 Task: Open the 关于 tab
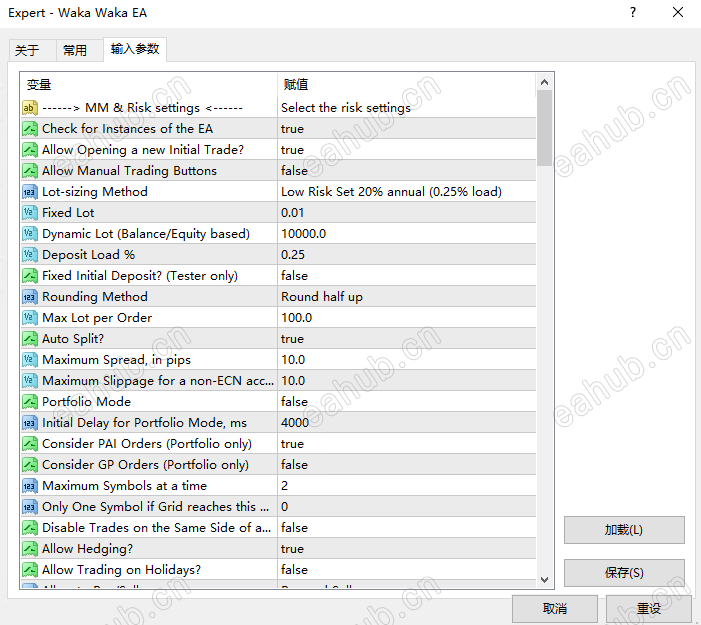pos(33,50)
